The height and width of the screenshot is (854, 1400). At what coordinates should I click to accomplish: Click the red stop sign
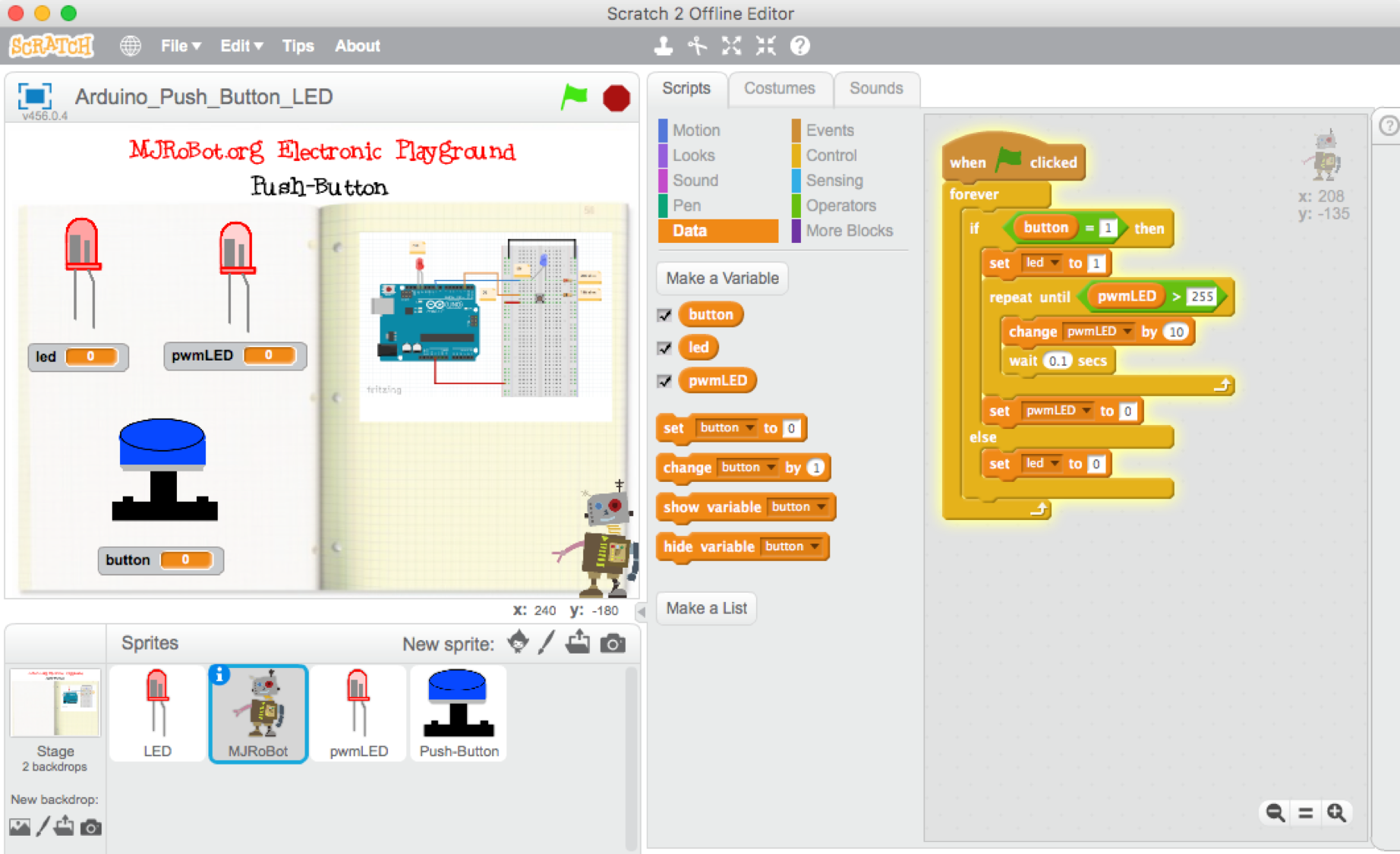click(x=616, y=97)
